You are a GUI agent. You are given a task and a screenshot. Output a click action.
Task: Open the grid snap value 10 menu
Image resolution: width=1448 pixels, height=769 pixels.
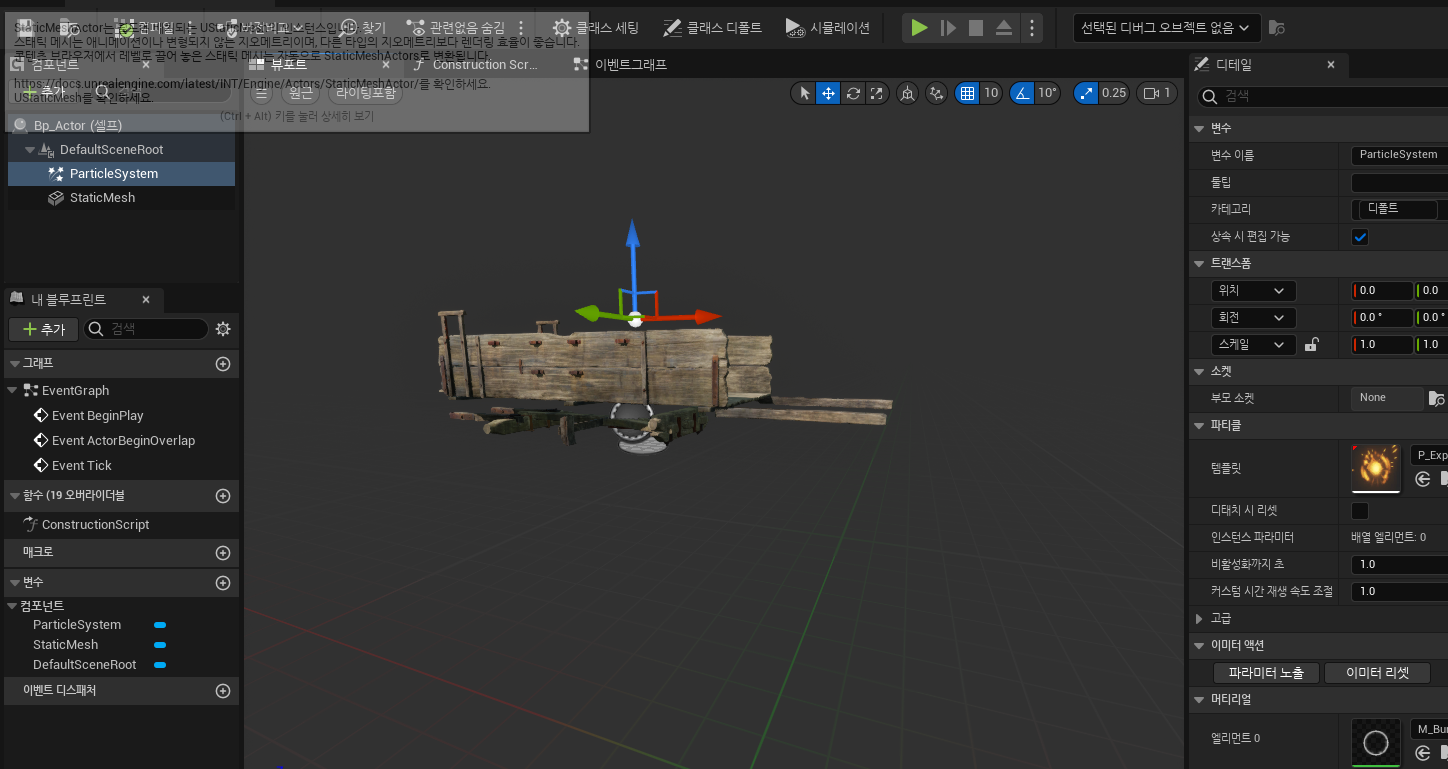point(991,93)
